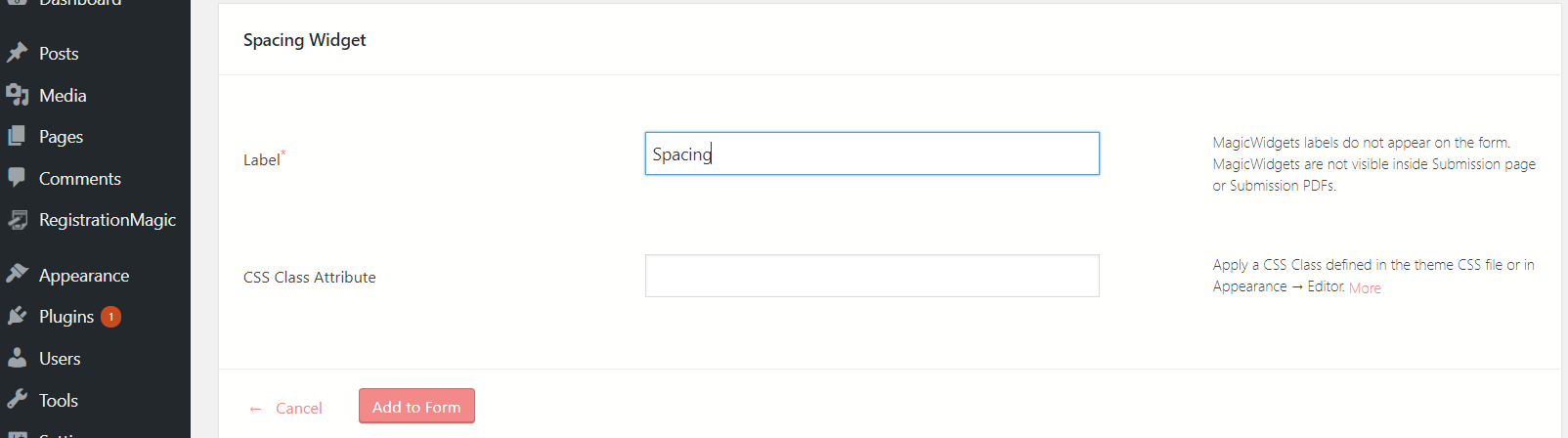Click into the Label text field
Viewport: 1568px width, 438px height.
pyautogui.click(x=872, y=153)
